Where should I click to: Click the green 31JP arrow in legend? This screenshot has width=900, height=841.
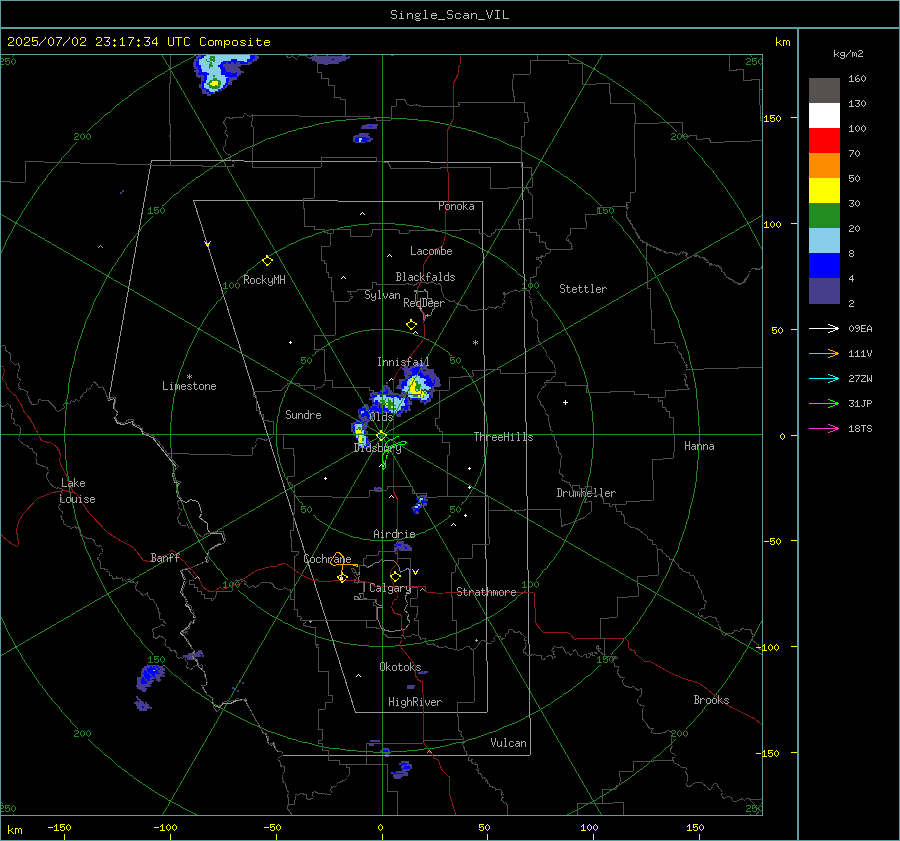pyautogui.click(x=824, y=404)
